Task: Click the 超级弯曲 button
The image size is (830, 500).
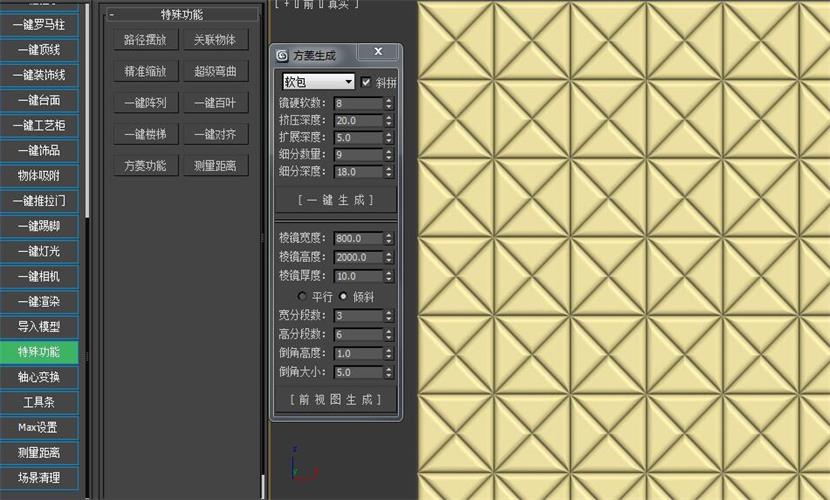Action: 215,71
